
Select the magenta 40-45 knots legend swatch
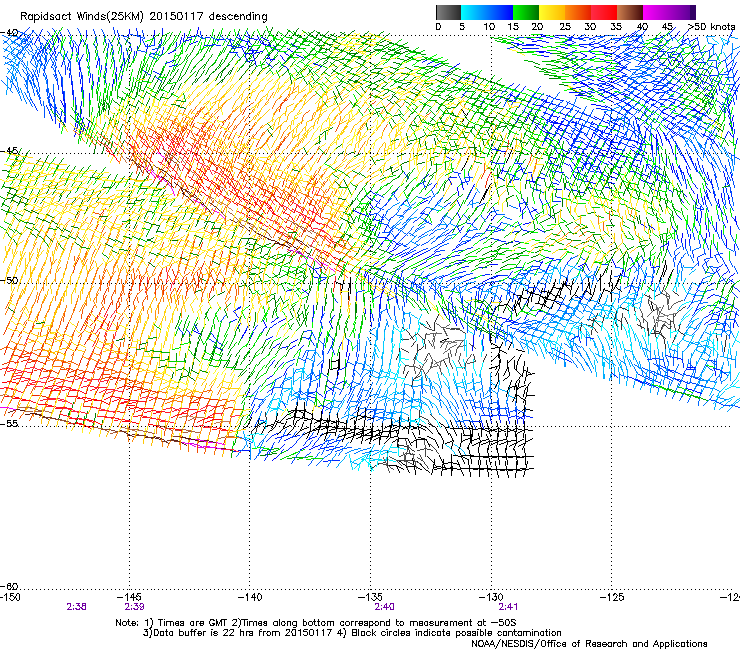point(656,12)
